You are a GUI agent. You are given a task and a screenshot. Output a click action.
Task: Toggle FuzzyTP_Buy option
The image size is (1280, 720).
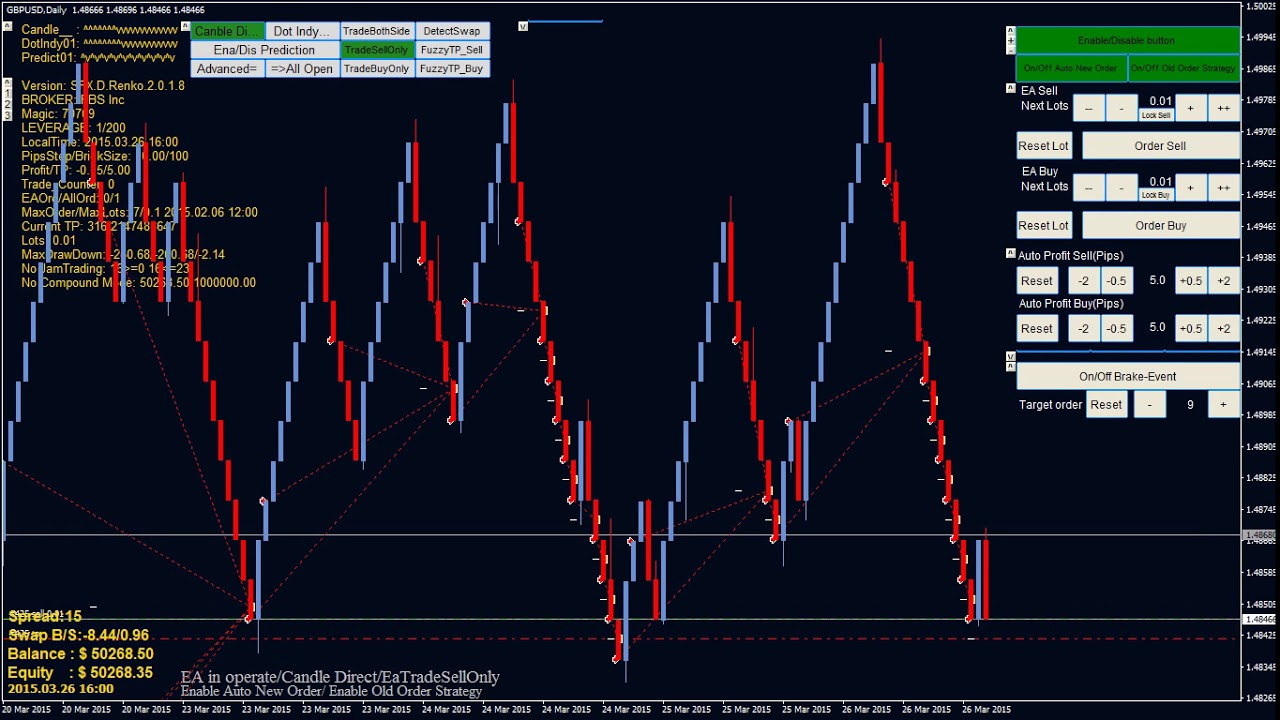[x=452, y=69]
